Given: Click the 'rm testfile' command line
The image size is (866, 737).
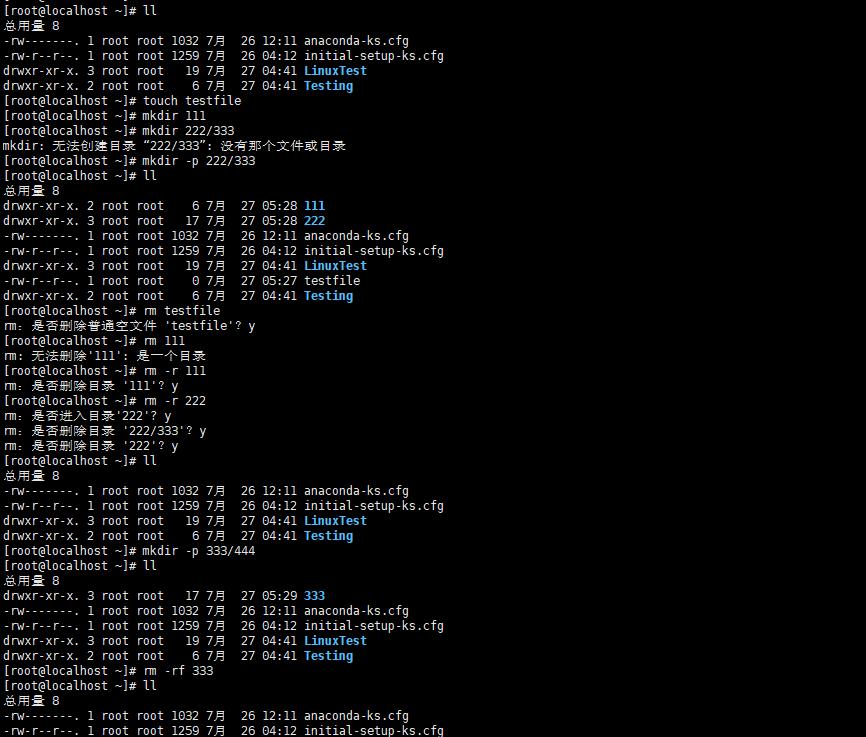Looking at the screenshot, I should coord(181,311).
